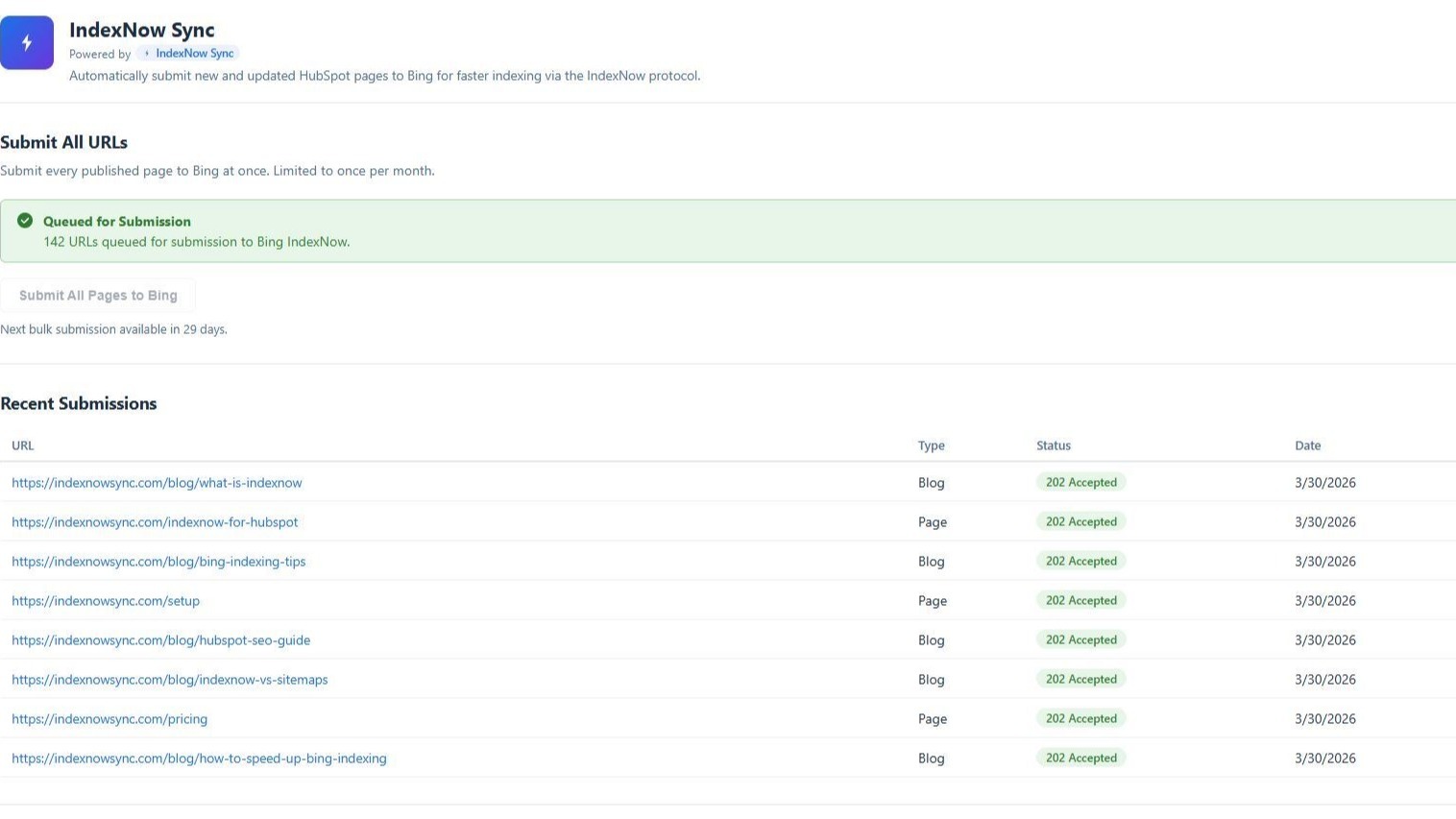1456x819 pixels.
Task: Click the URL column header
Action: click(23, 446)
